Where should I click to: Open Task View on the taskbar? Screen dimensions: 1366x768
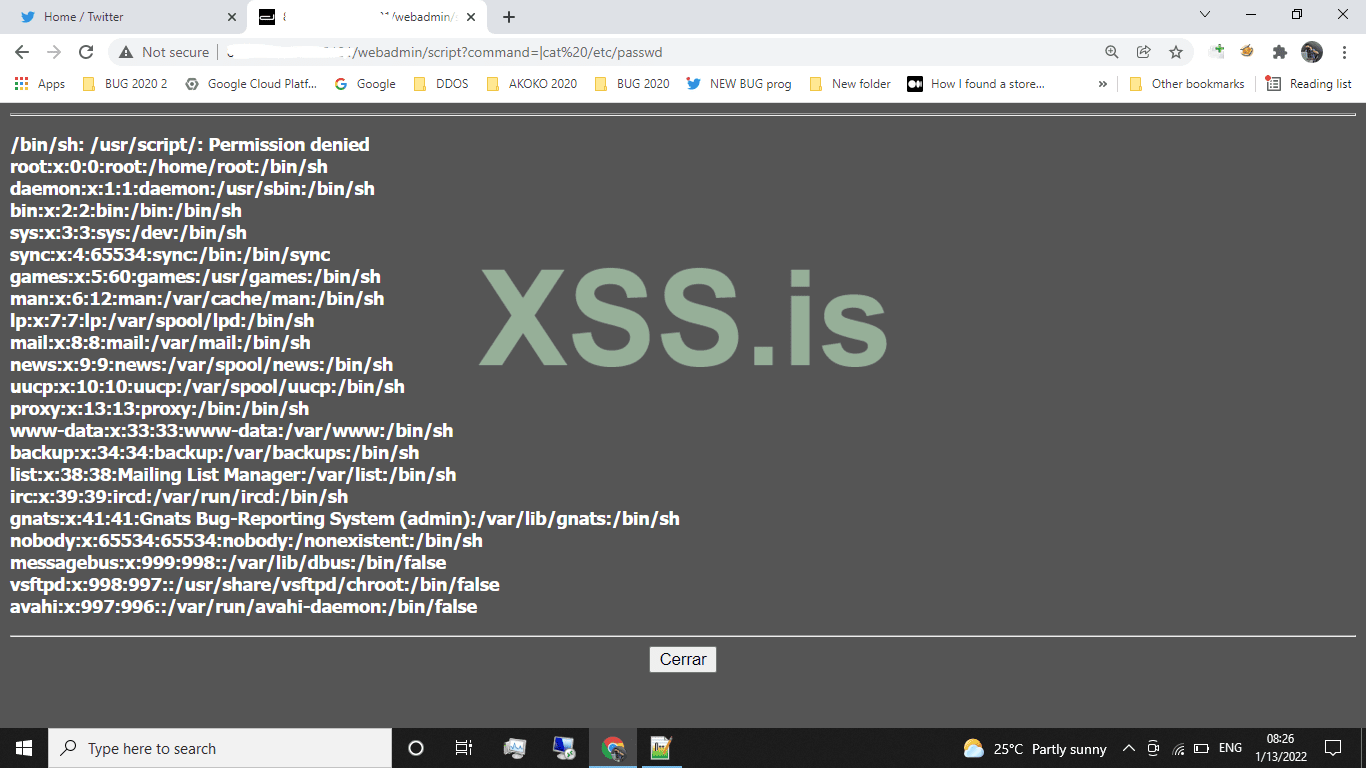464,748
